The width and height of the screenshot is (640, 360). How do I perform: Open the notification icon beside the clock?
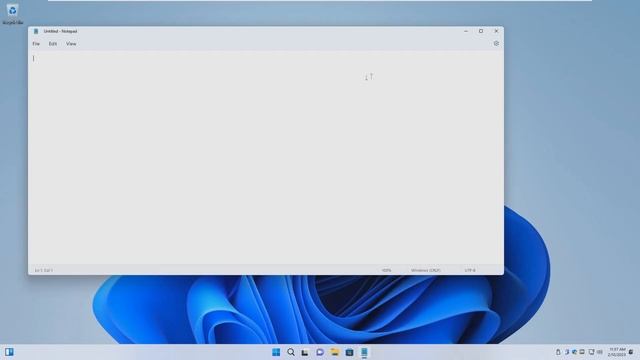point(631,352)
